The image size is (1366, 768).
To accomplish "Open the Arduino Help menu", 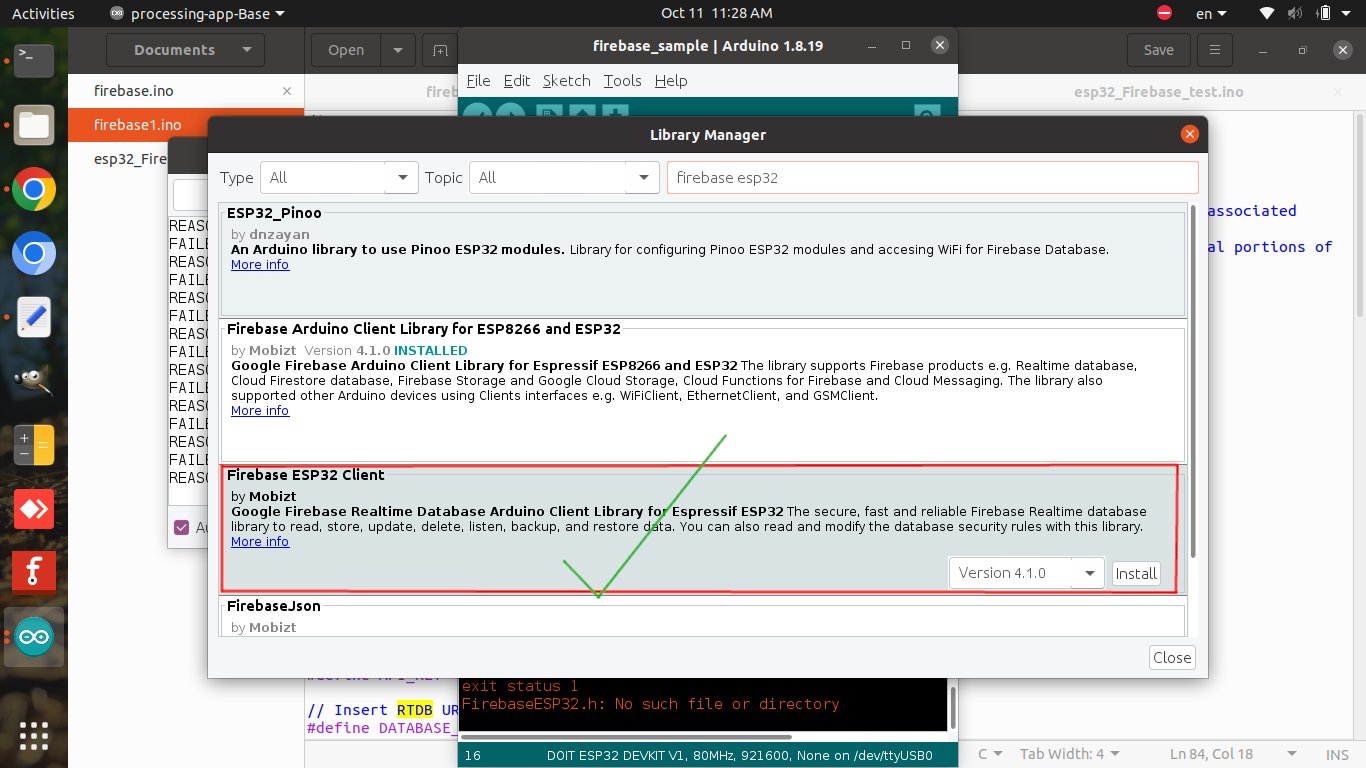I will 670,81.
